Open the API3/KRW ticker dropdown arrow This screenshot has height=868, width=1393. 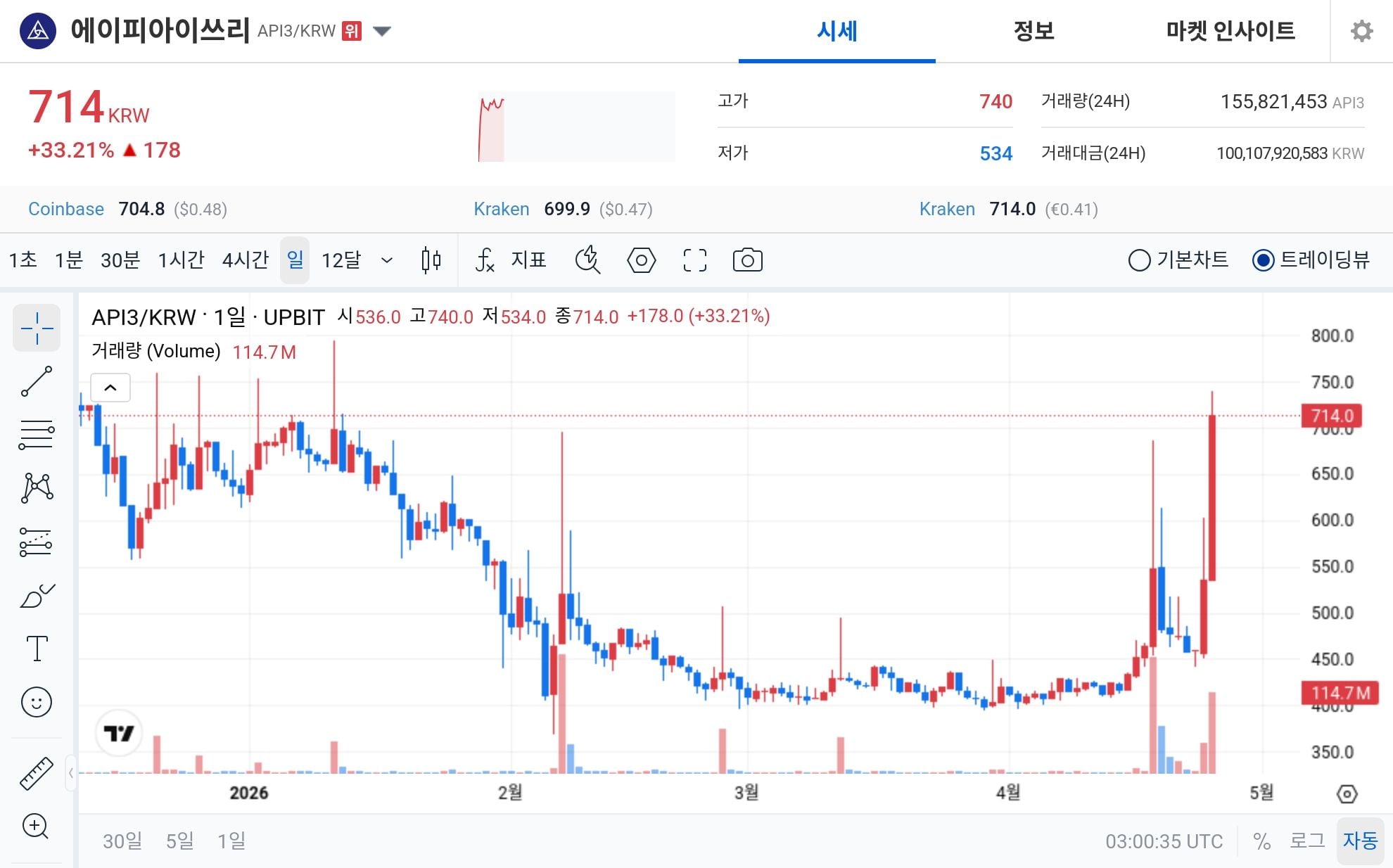pyautogui.click(x=381, y=31)
